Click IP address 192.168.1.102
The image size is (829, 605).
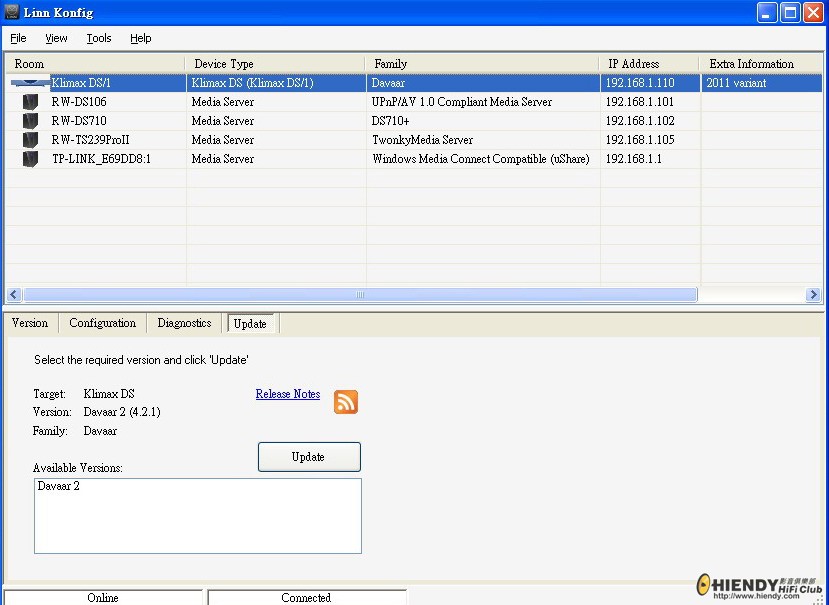(x=640, y=121)
